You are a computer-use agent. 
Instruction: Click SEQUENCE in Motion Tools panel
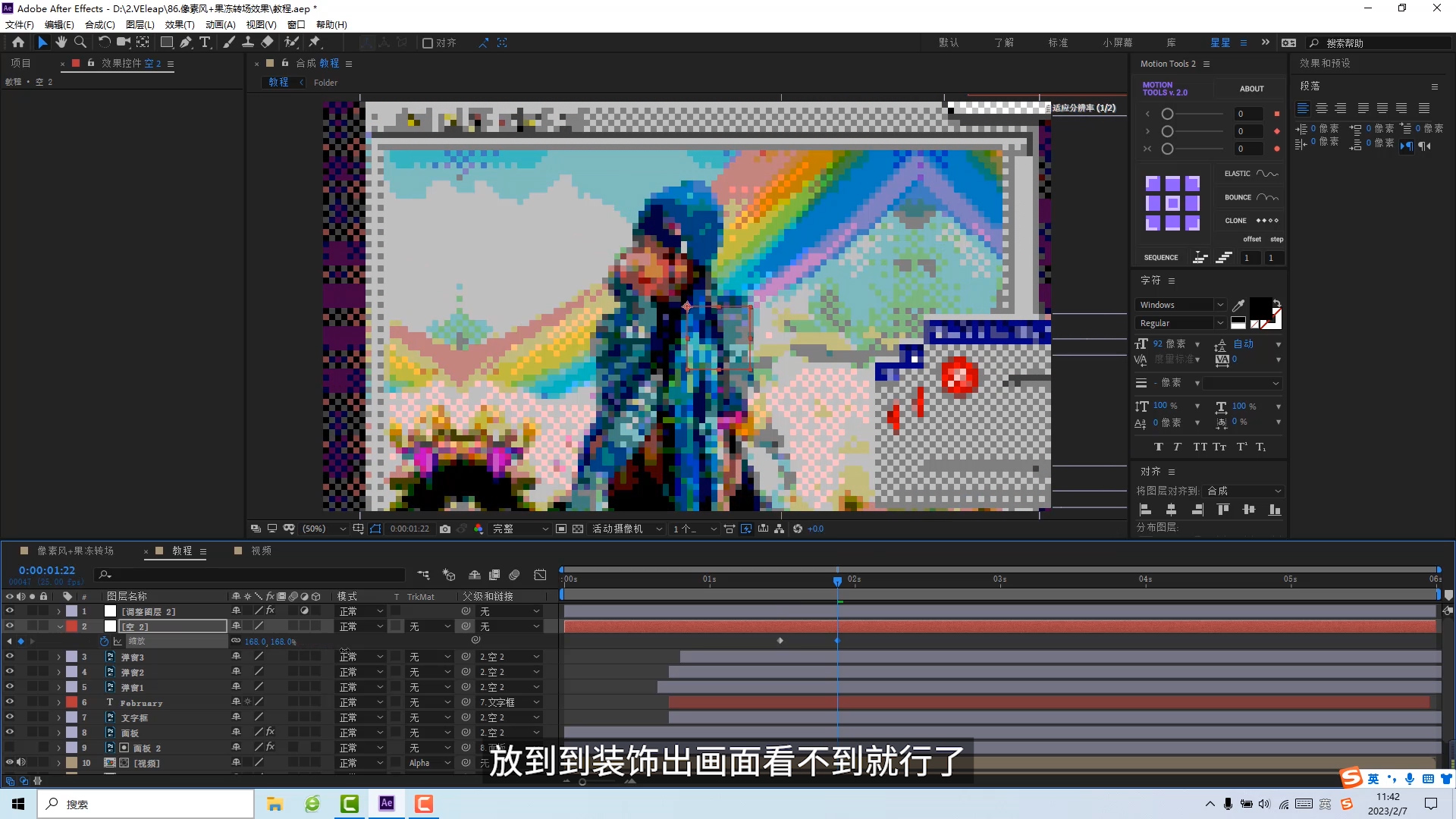pos(1161,258)
